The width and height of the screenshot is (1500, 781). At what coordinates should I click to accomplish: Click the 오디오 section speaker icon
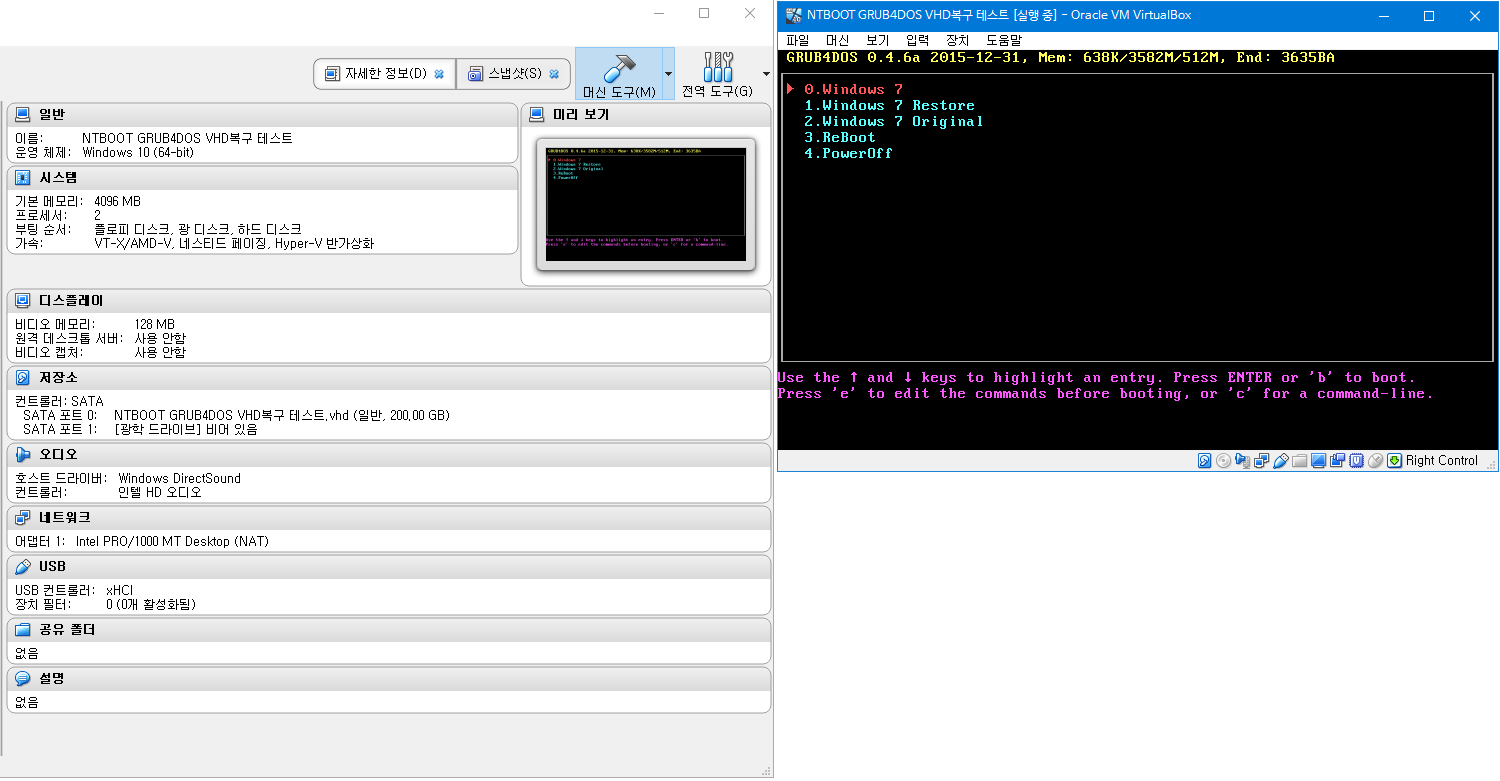[23, 454]
